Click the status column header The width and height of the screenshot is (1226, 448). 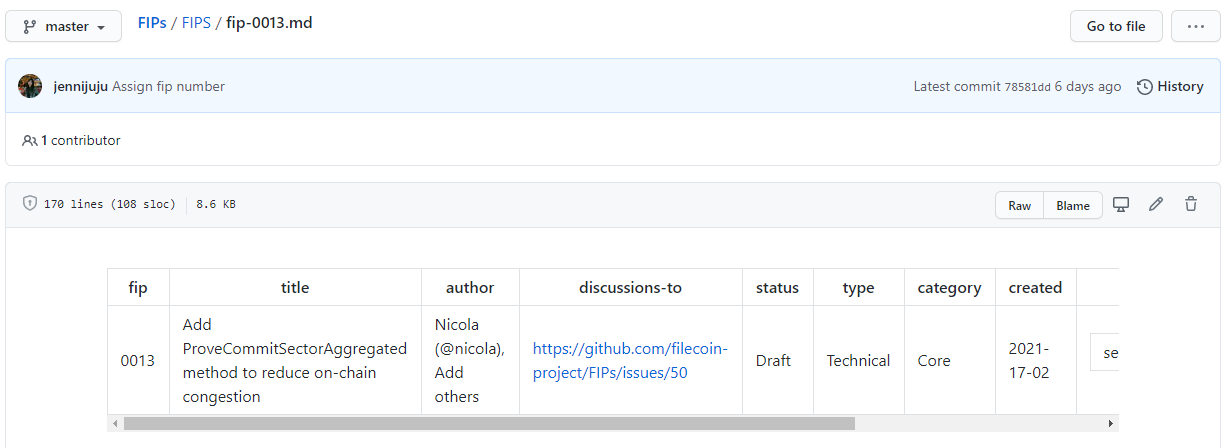(777, 287)
